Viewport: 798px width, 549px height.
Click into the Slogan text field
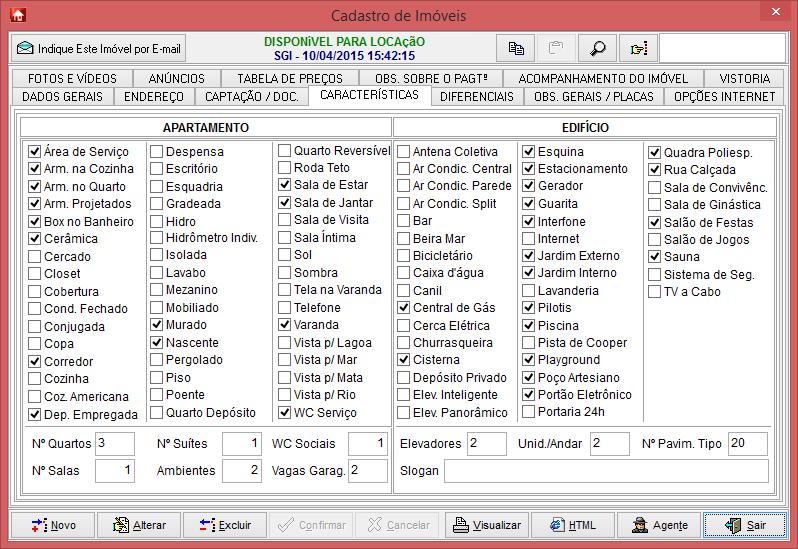pyautogui.click(x=606, y=471)
